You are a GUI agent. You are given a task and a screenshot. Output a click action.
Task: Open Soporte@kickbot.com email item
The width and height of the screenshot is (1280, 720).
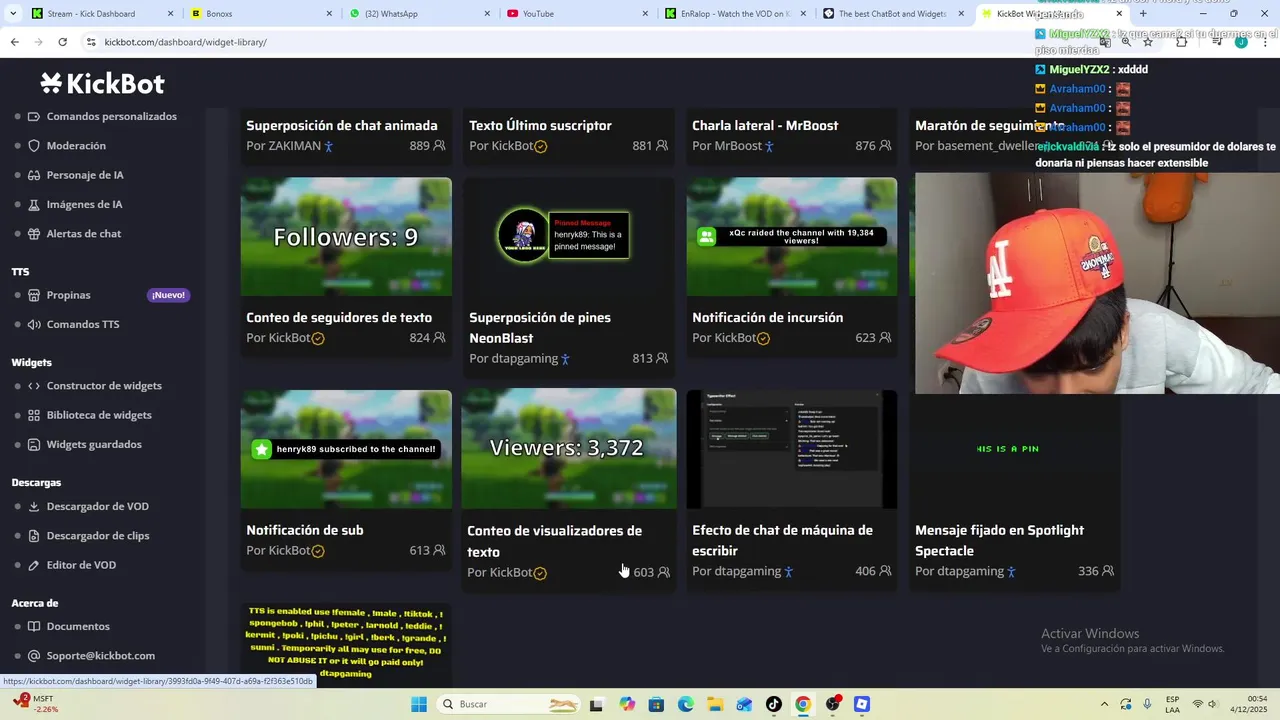coord(100,656)
